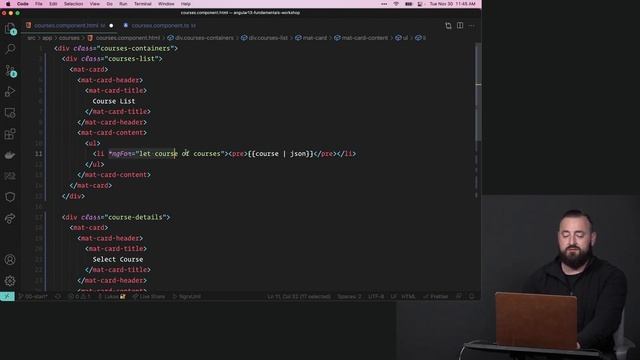Open Control Center in macOS menu bar
Screen dimensions: 640x360
point(420,4)
